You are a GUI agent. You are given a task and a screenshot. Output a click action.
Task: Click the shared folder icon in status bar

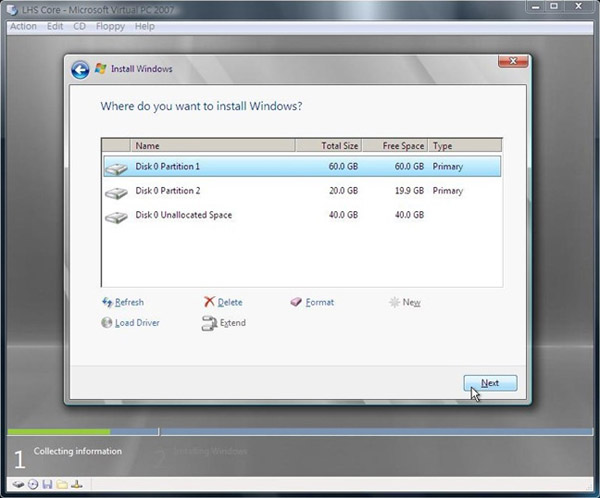[60, 485]
